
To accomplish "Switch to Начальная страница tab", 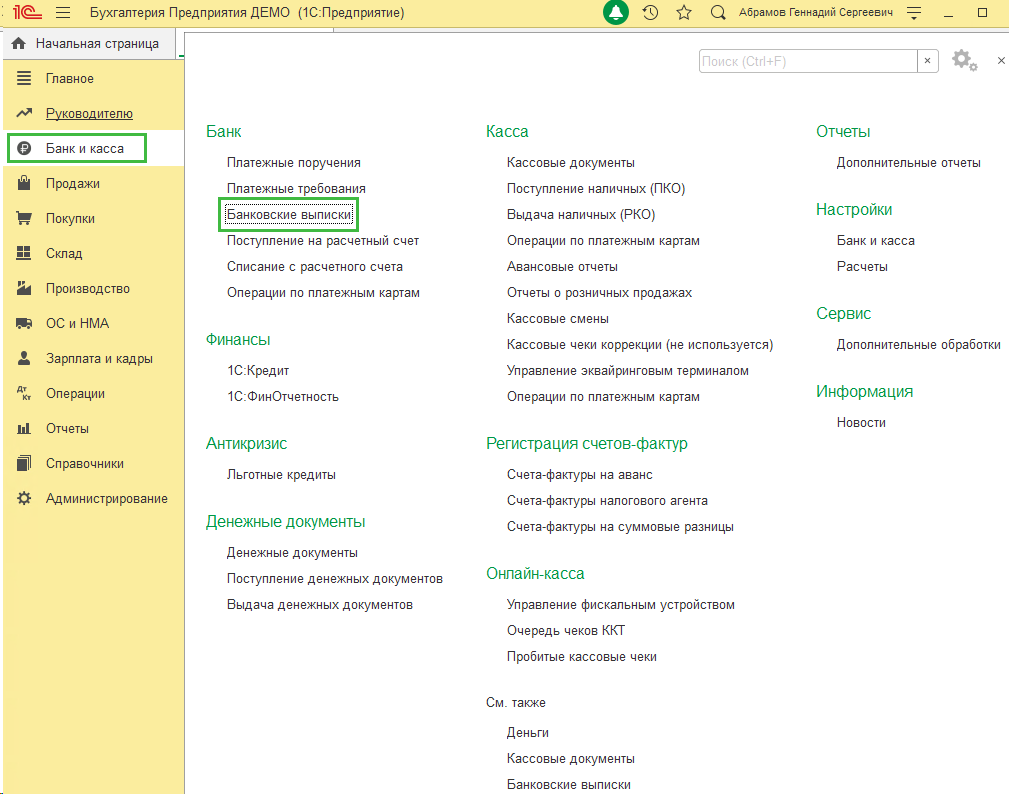I will 97,43.
